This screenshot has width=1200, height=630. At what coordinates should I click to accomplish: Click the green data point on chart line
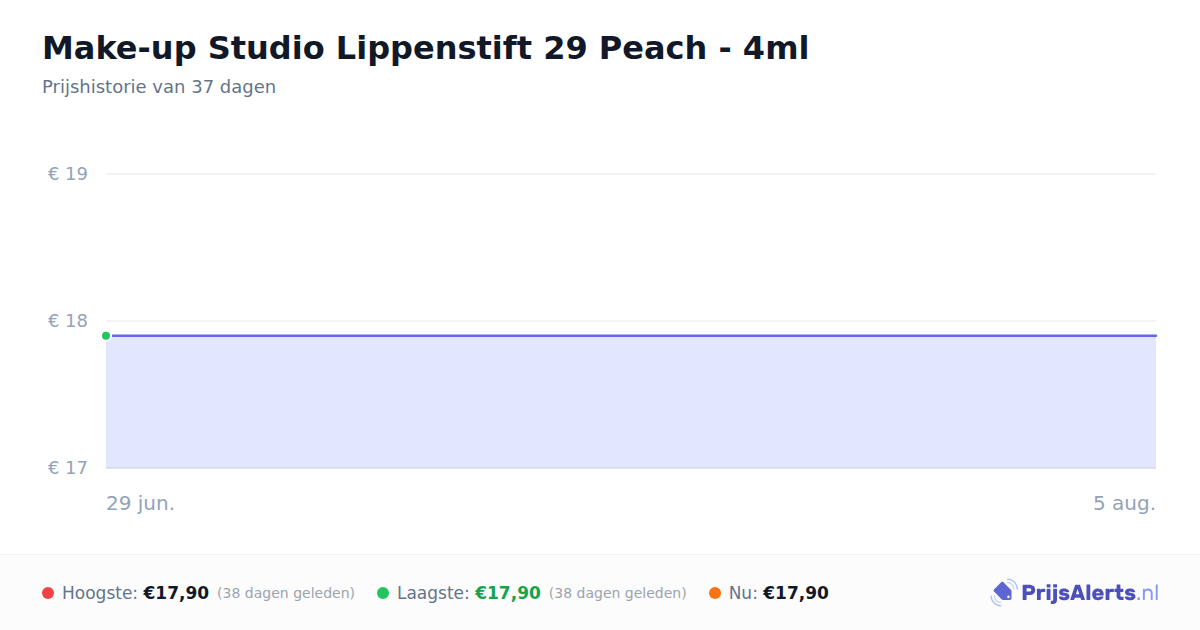106,336
